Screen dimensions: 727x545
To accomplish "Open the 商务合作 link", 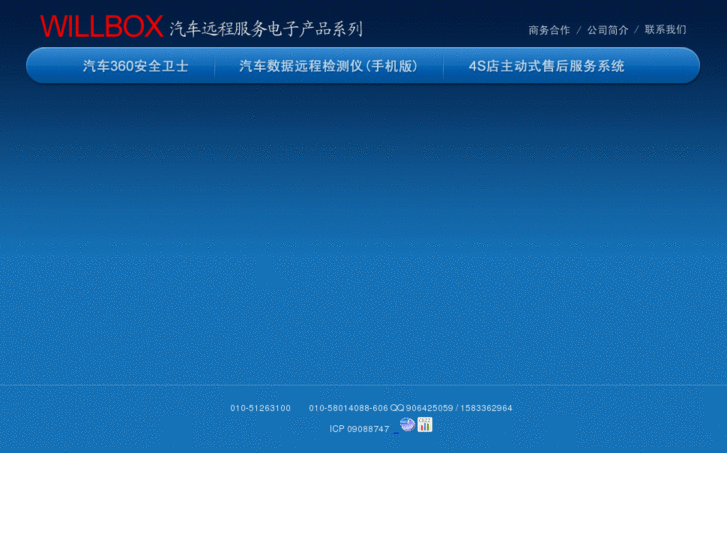I will pyautogui.click(x=549, y=30).
